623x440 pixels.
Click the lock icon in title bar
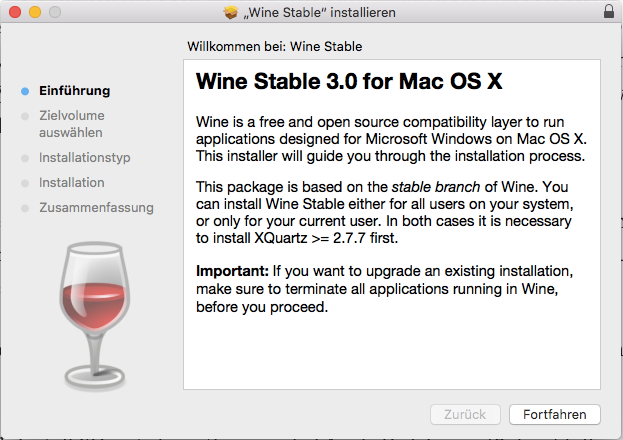coord(609,11)
